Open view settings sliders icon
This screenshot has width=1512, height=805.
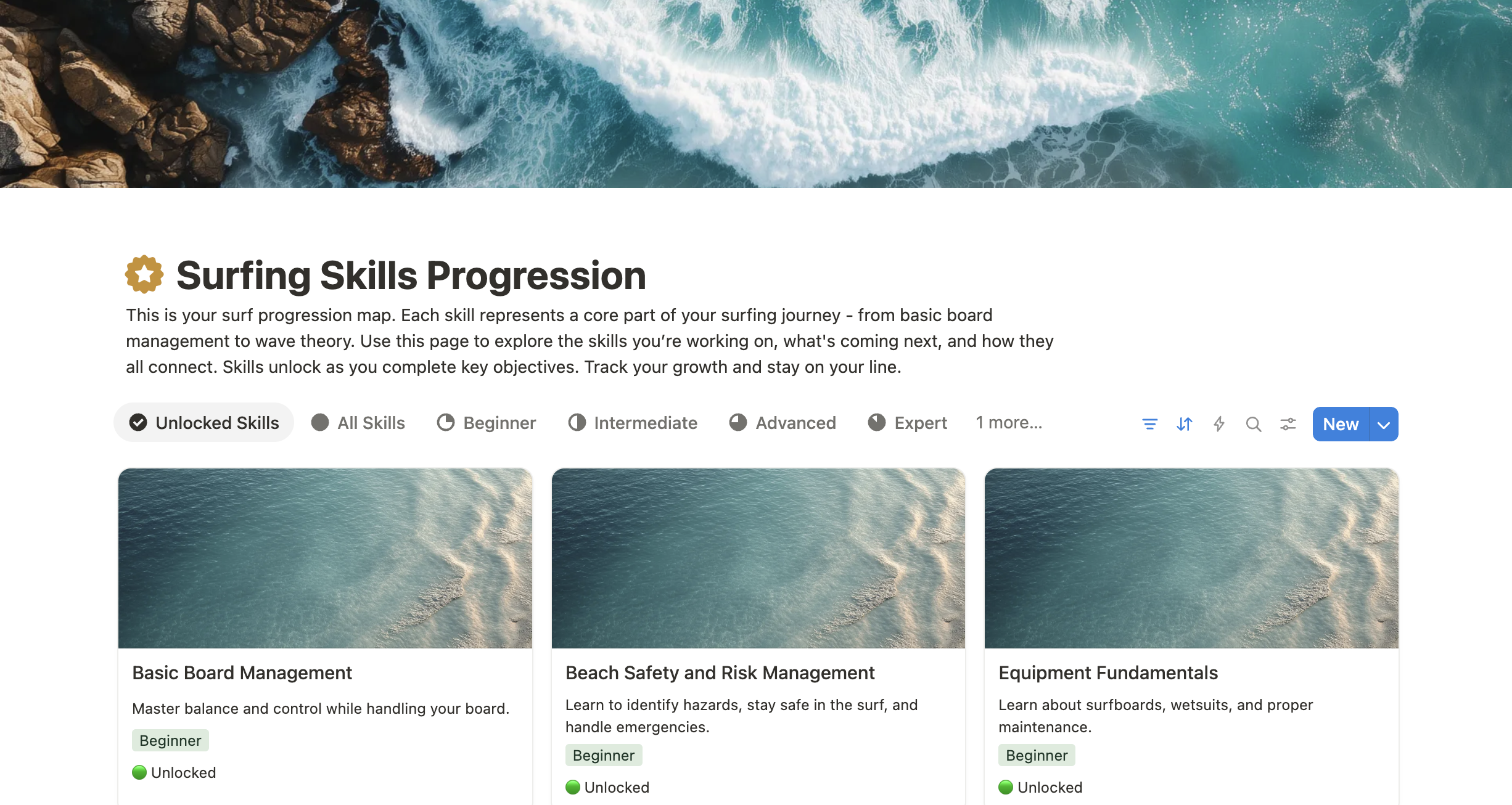1288,424
